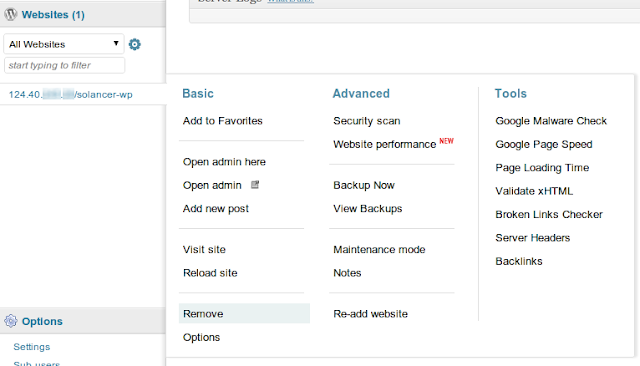Choose Add to Favorites
The image size is (640, 366).
pos(222,121)
